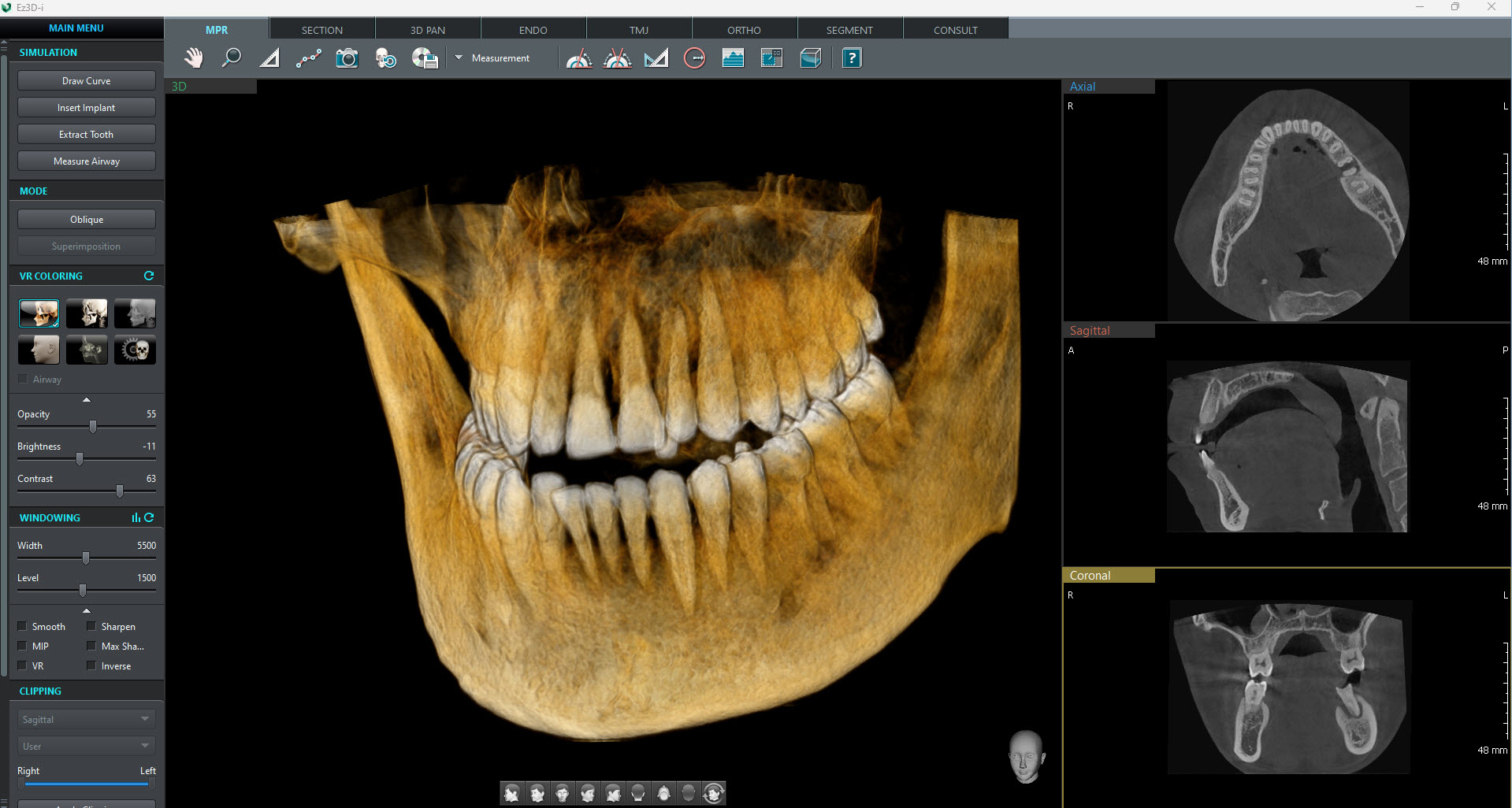Viewport: 1512px width, 808px height.
Task: Select the hand pan tool
Action: [x=193, y=58]
